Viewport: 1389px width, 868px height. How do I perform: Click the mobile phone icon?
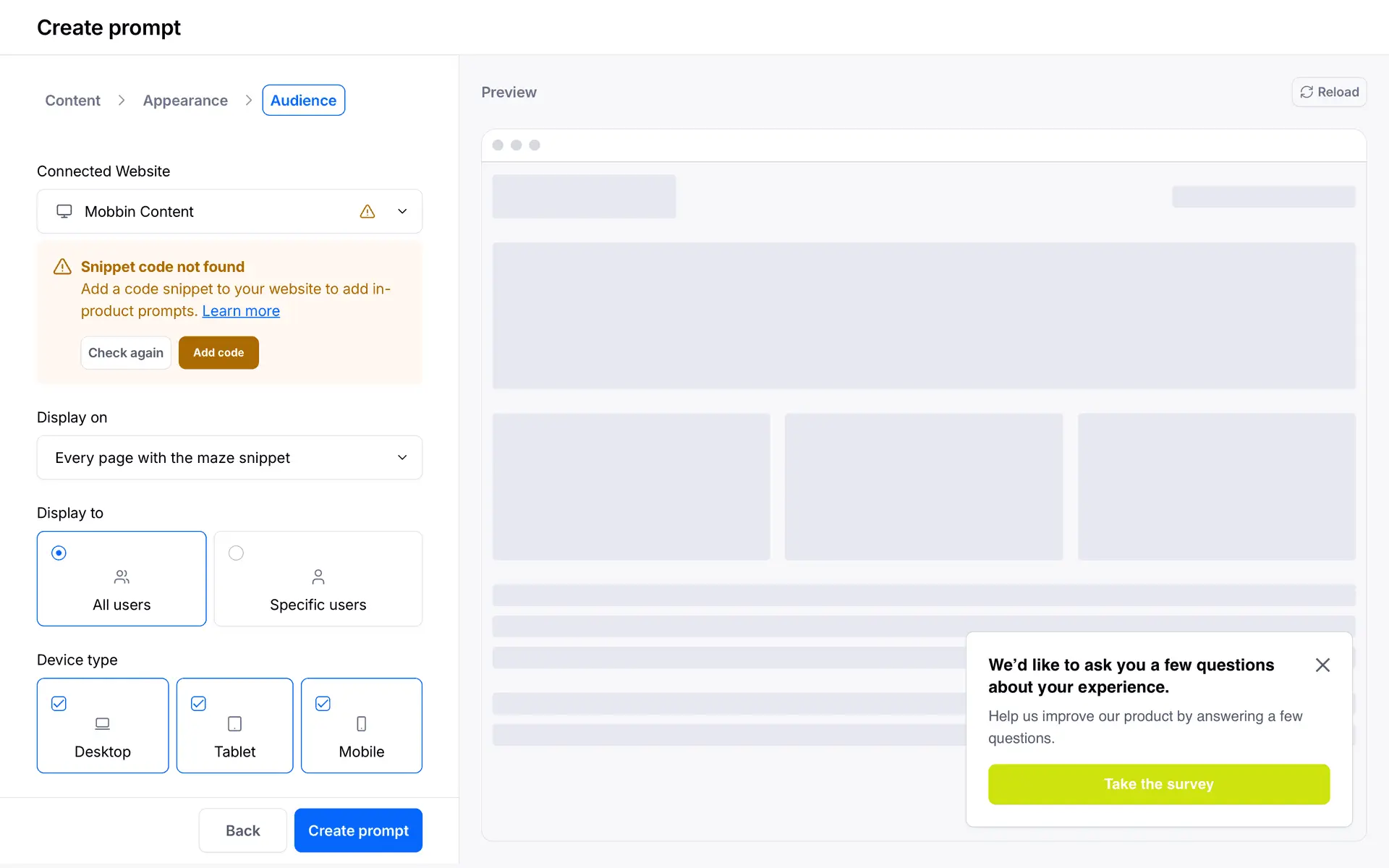[x=362, y=723]
